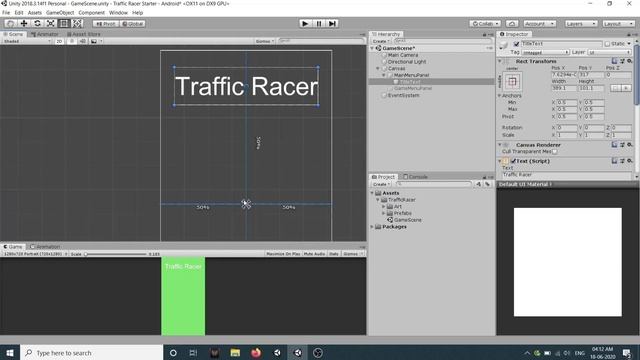Open the Window menu
This screenshot has height=360, width=640.
[118, 13]
